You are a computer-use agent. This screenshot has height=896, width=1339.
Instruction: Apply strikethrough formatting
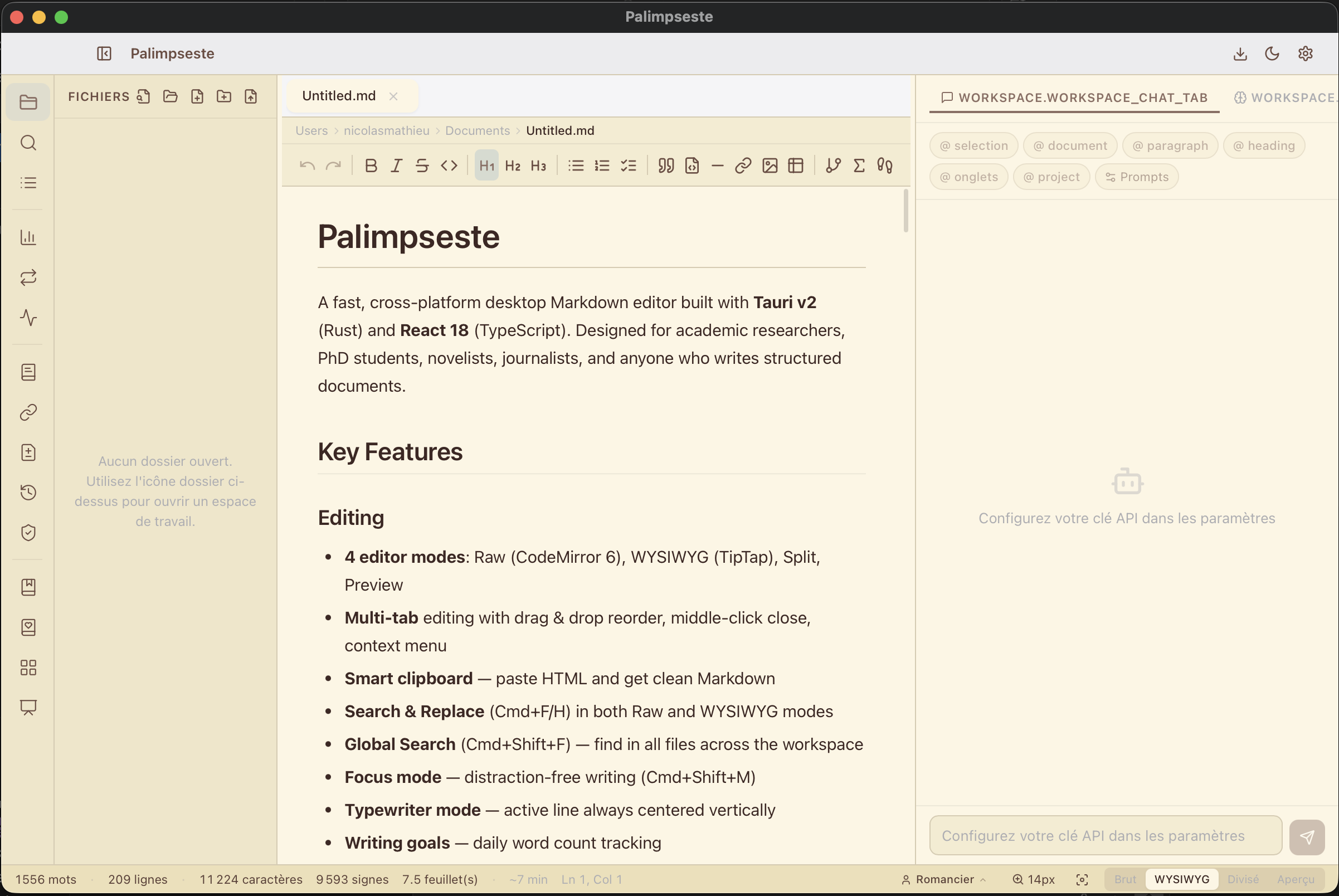(422, 165)
